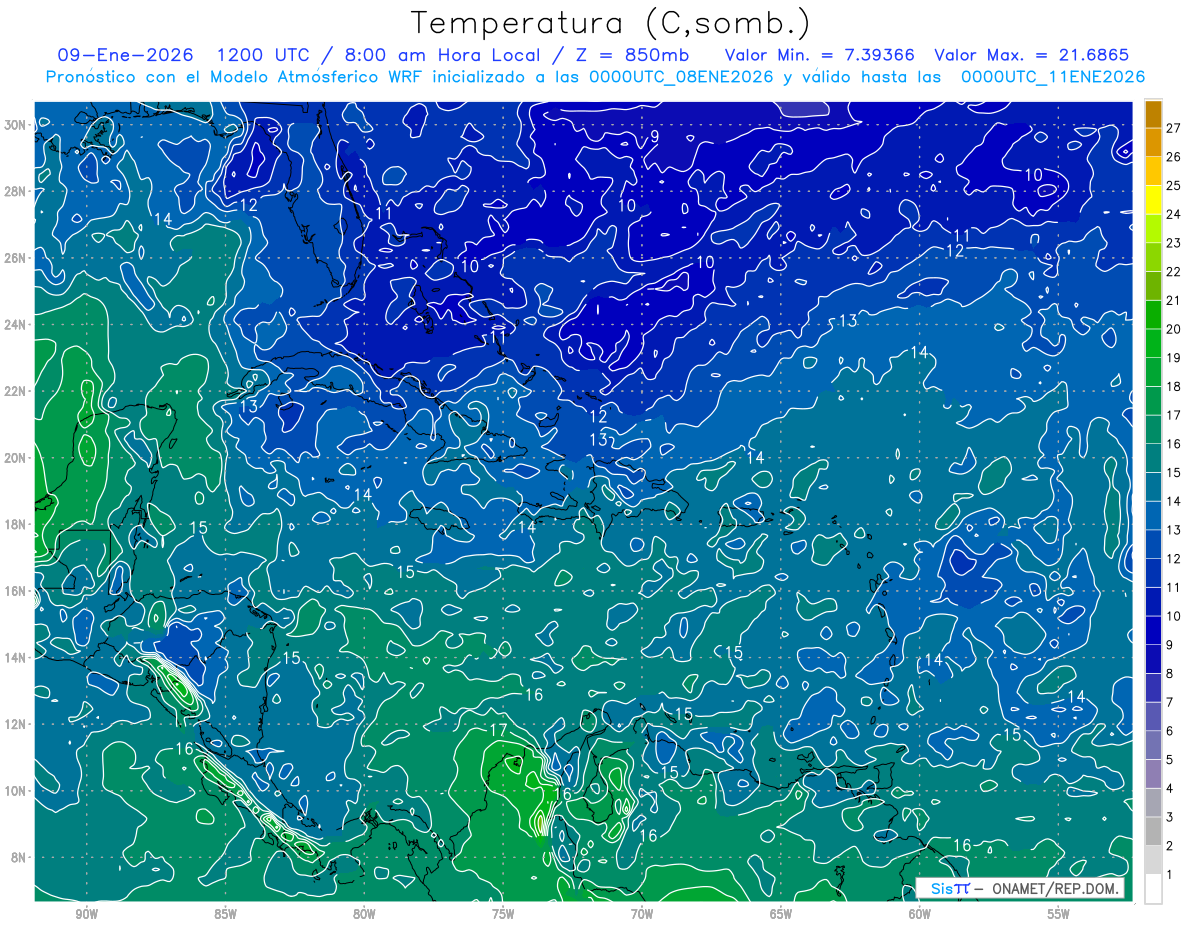
Task: Click the "16N" latitude axis label
Action: pos(14,591)
